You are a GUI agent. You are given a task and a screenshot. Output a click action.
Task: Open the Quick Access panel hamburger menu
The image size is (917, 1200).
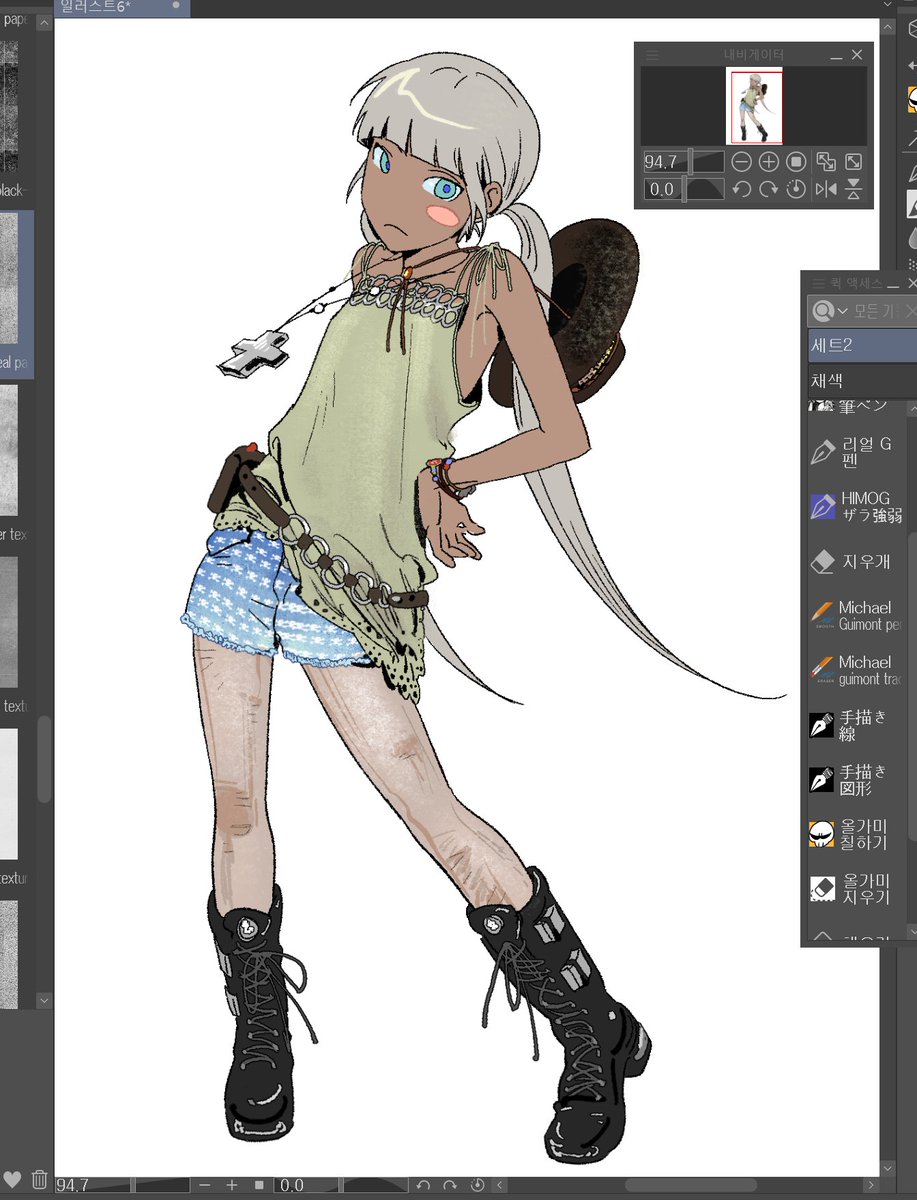click(x=818, y=284)
